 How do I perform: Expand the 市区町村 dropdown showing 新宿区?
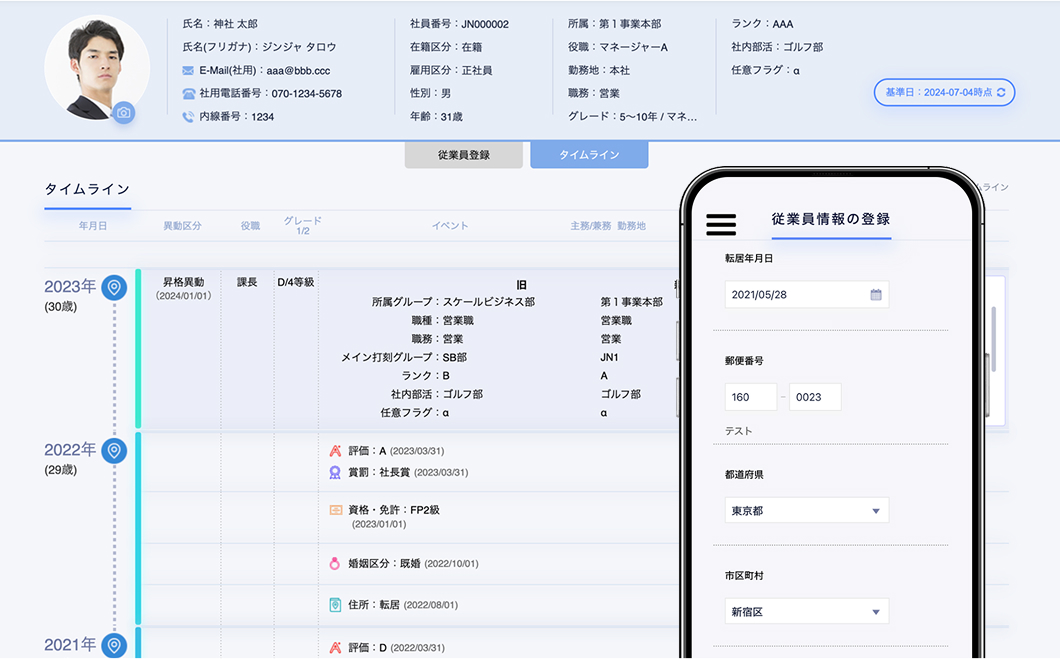tap(806, 611)
